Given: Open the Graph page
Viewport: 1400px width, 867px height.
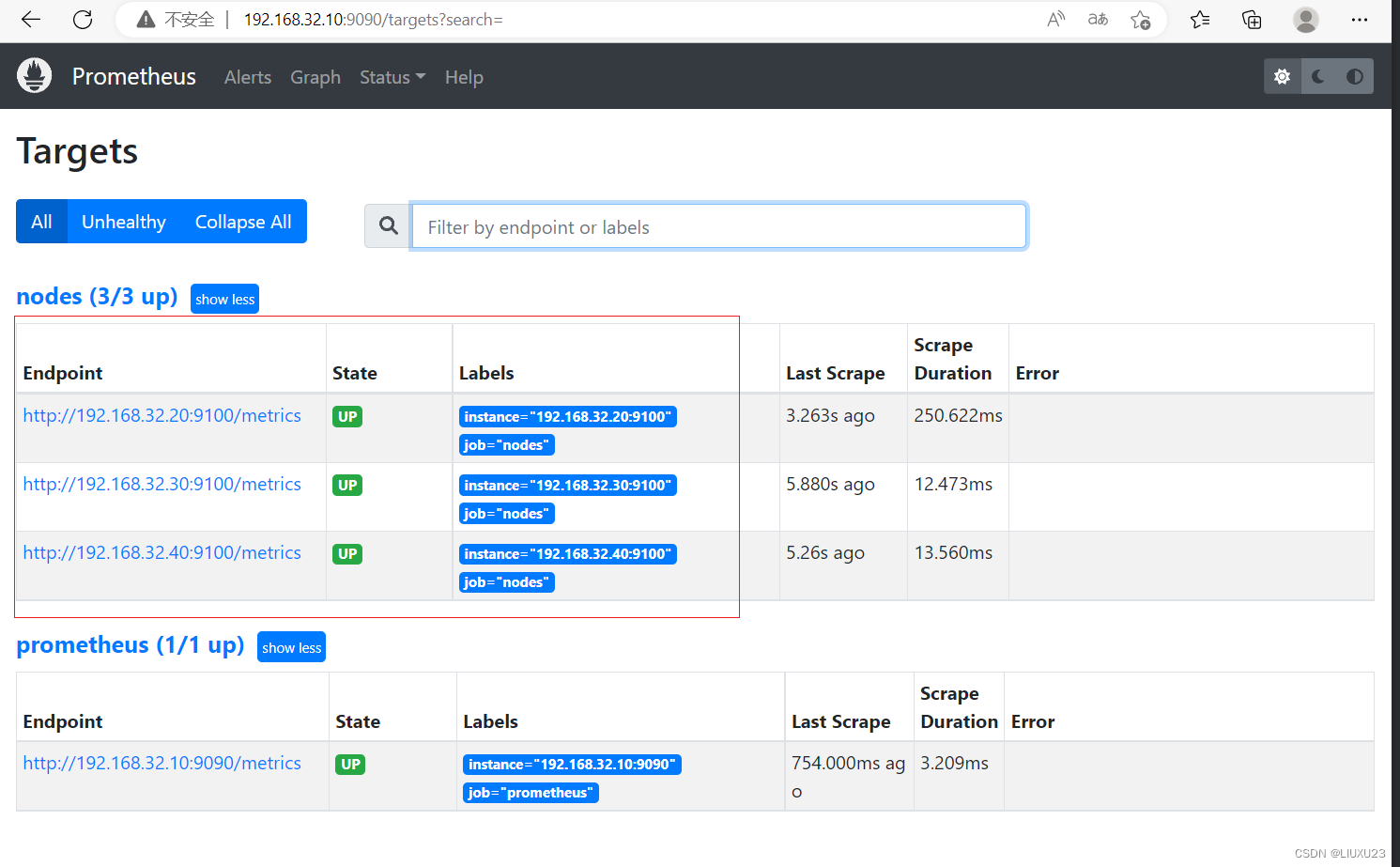Looking at the screenshot, I should coord(315,77).
